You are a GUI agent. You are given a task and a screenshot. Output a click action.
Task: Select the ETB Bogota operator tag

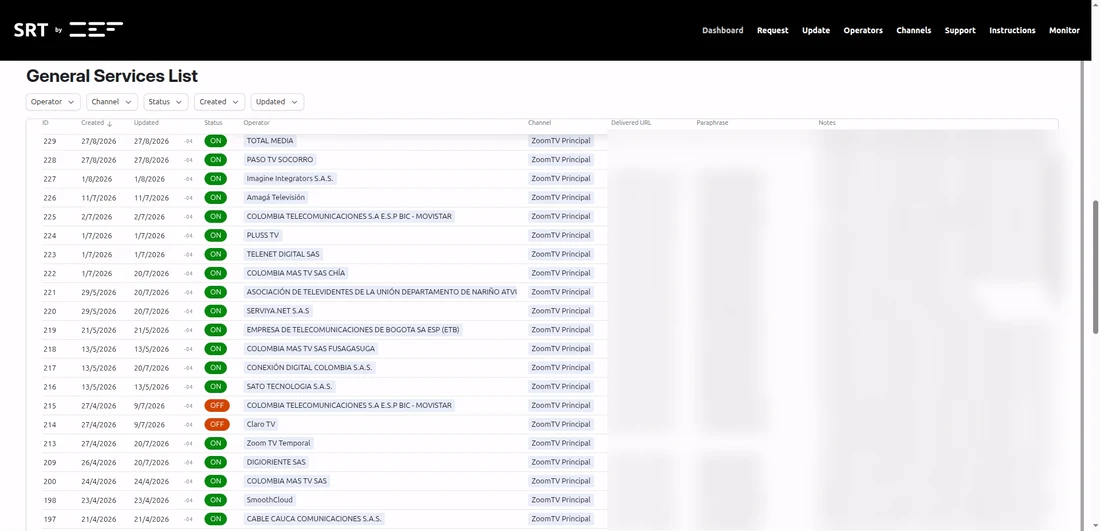click(x=353, y=330)
